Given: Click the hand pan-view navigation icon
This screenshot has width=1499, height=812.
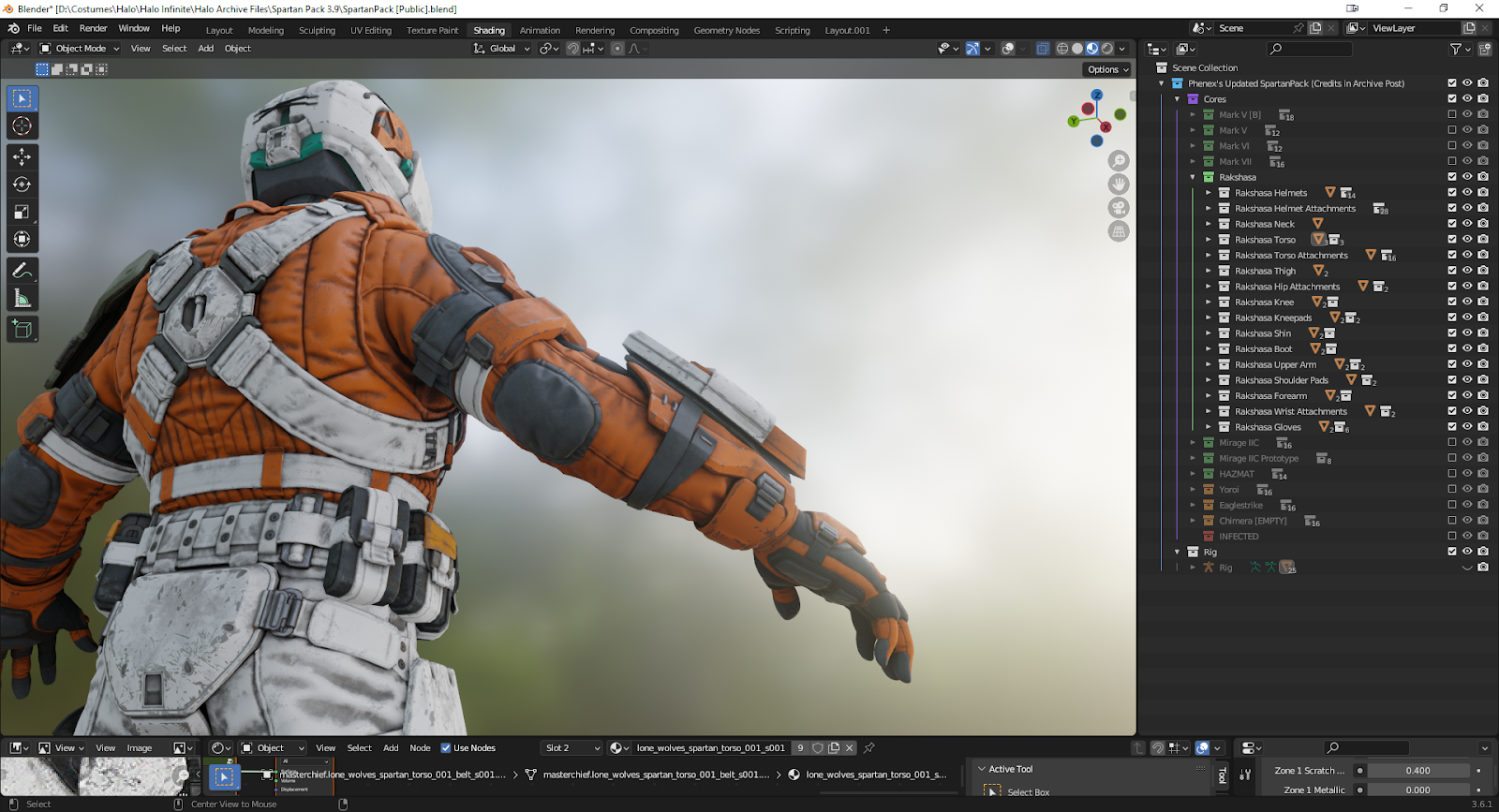Looking at the screenshot, I should [1119, 185].
